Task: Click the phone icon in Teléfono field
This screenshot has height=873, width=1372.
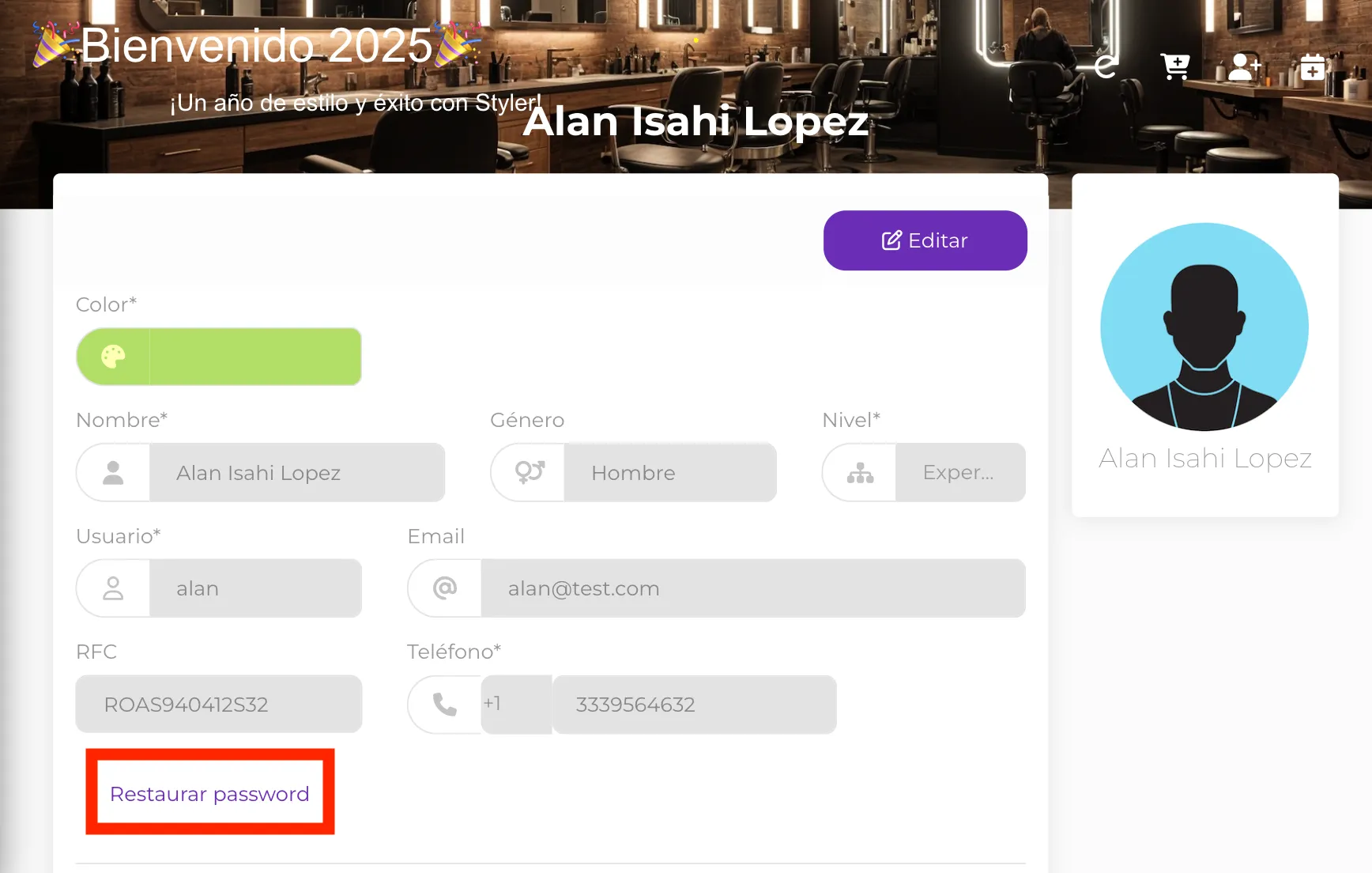Action: 444,704
